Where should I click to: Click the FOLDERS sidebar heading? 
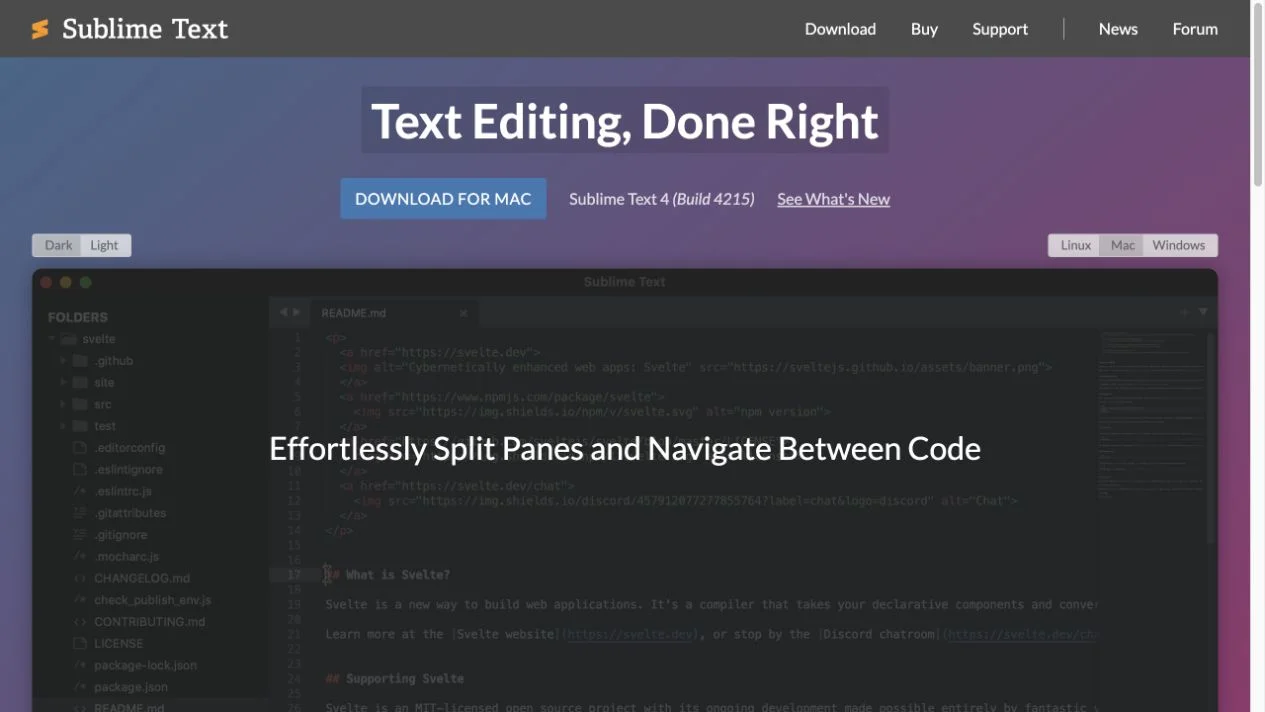pyautogui.click(x=78, y=317)
